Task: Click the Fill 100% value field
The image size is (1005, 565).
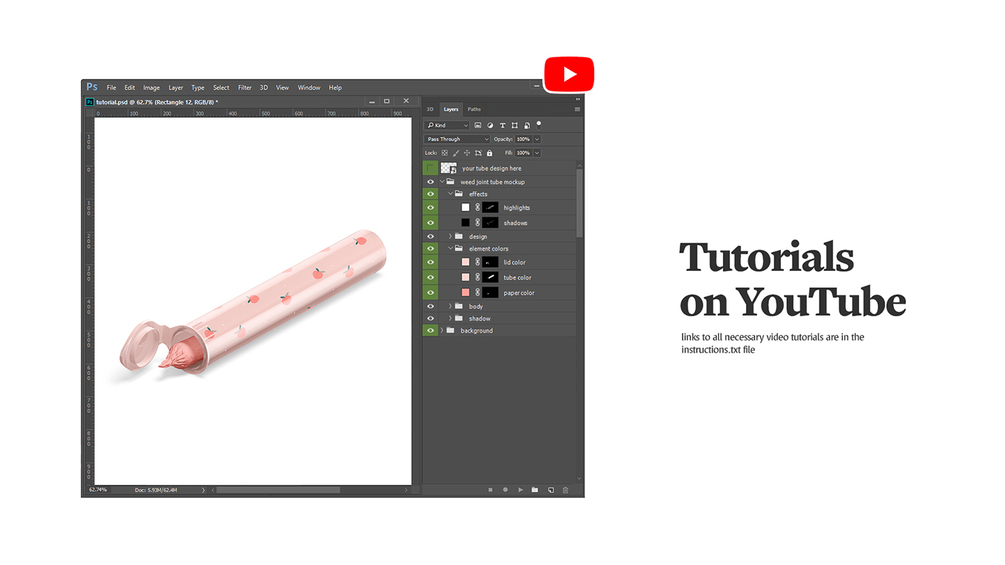Action: point(524,153)
